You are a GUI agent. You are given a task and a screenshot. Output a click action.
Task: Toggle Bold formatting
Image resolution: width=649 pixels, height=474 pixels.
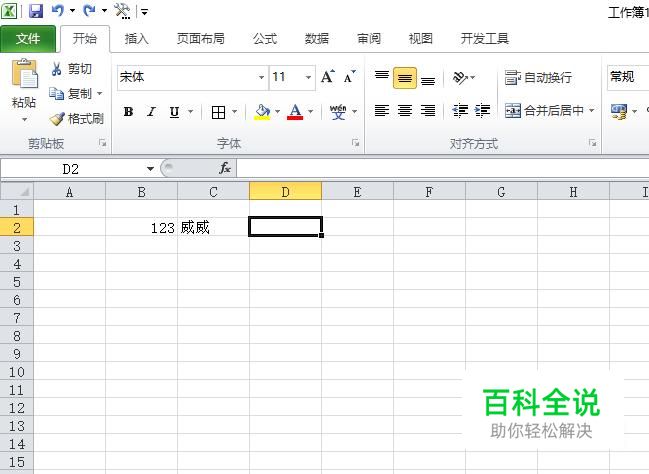128,112
